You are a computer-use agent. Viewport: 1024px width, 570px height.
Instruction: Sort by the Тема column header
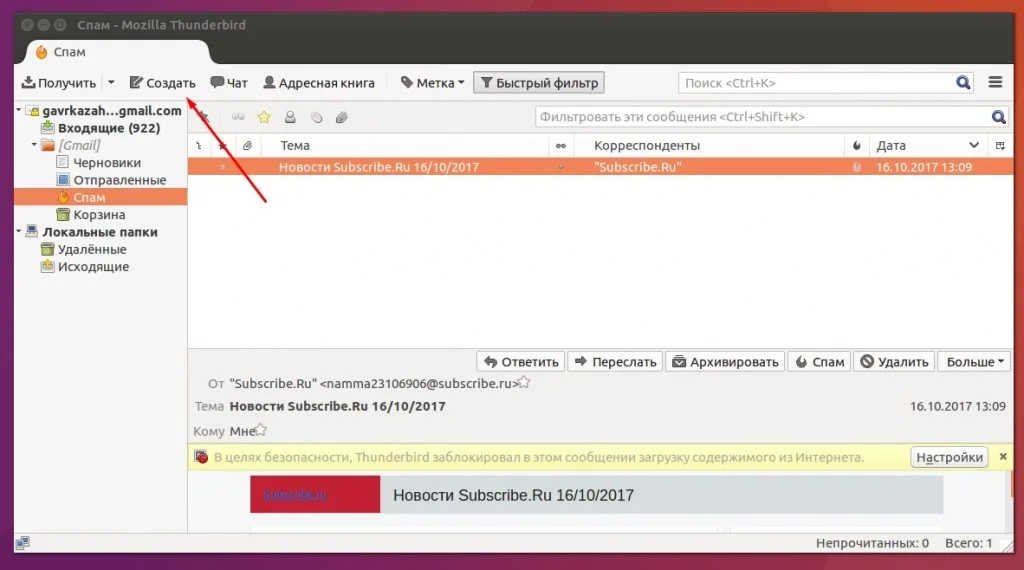coord(405,146)
